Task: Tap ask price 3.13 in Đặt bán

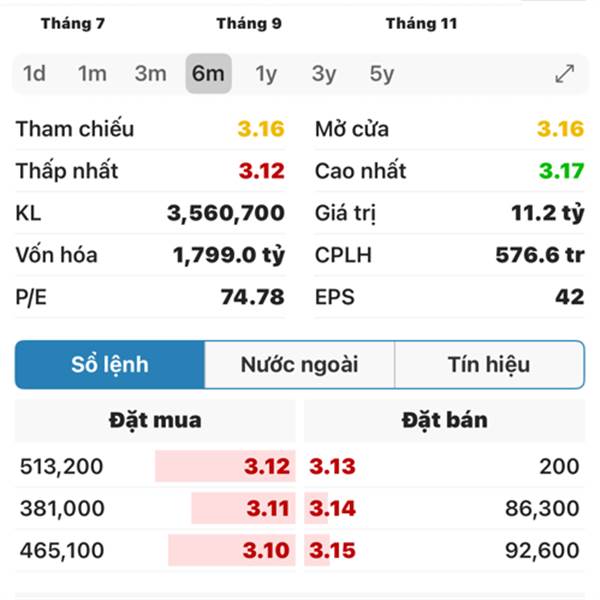Action: pos(333,466)
